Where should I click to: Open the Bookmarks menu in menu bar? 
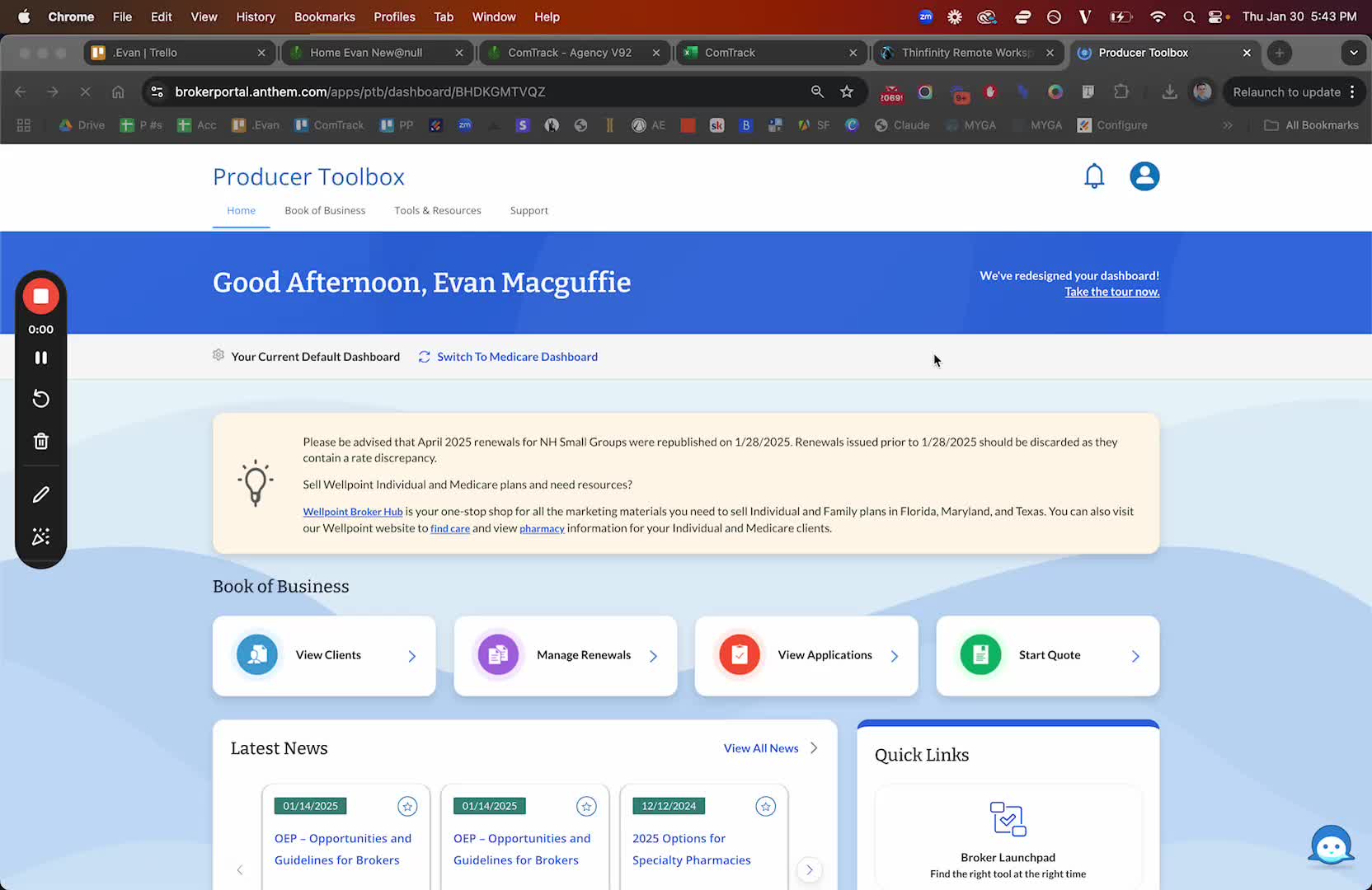point(325,16)
